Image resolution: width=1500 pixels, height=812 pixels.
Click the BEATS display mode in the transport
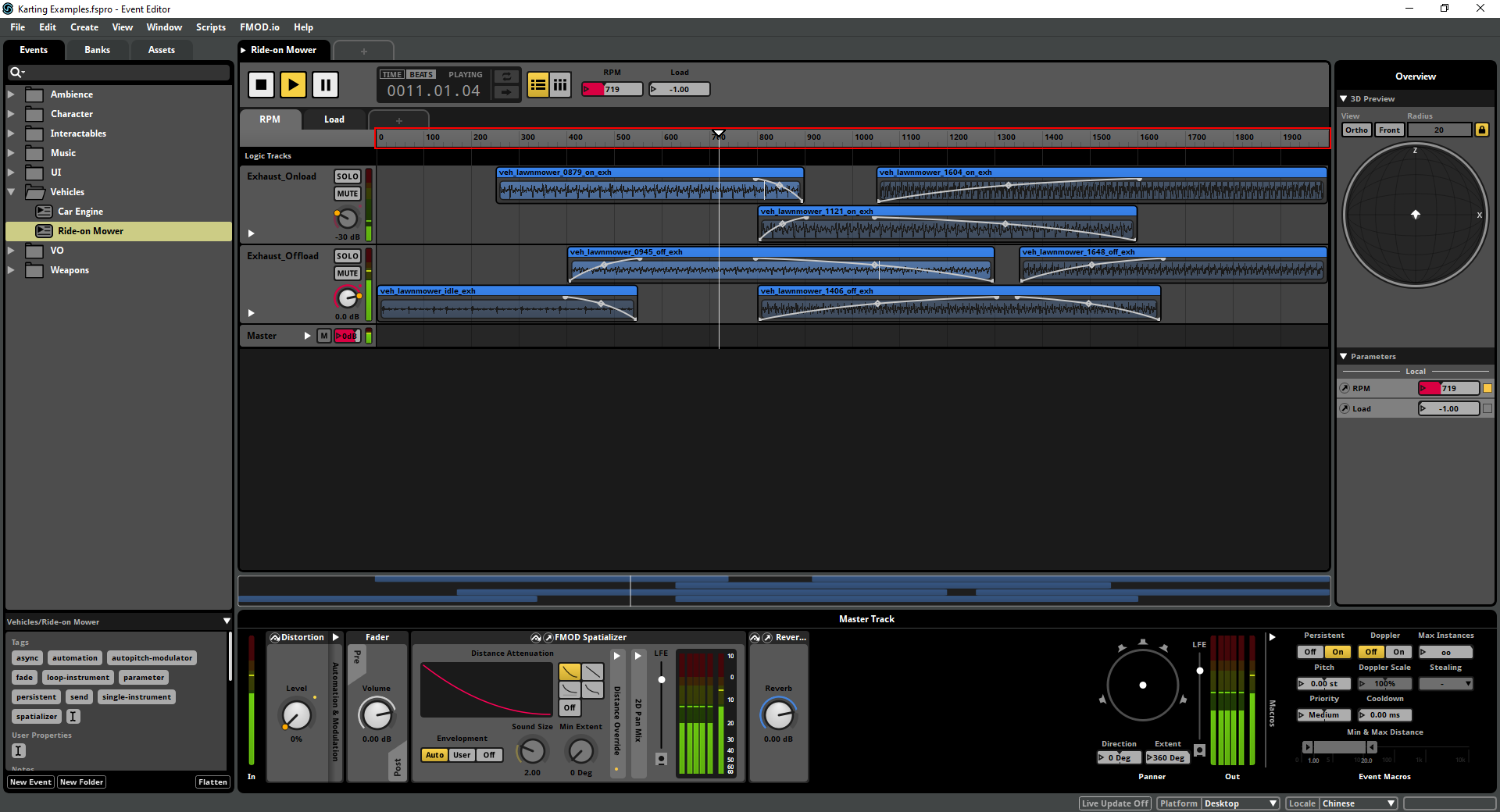(x=420, y=73)
